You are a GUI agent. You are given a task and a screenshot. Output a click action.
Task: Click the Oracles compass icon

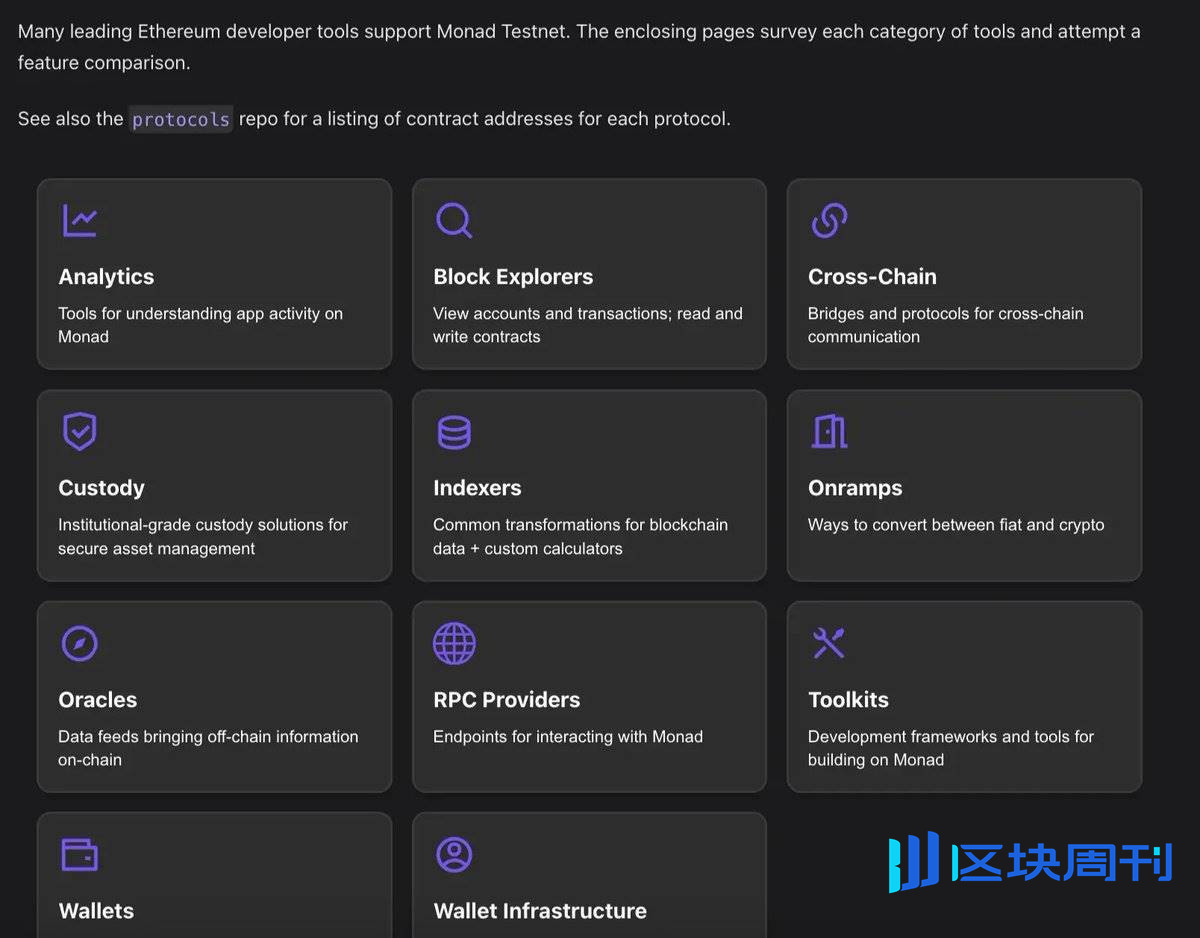tap(80, 643)
